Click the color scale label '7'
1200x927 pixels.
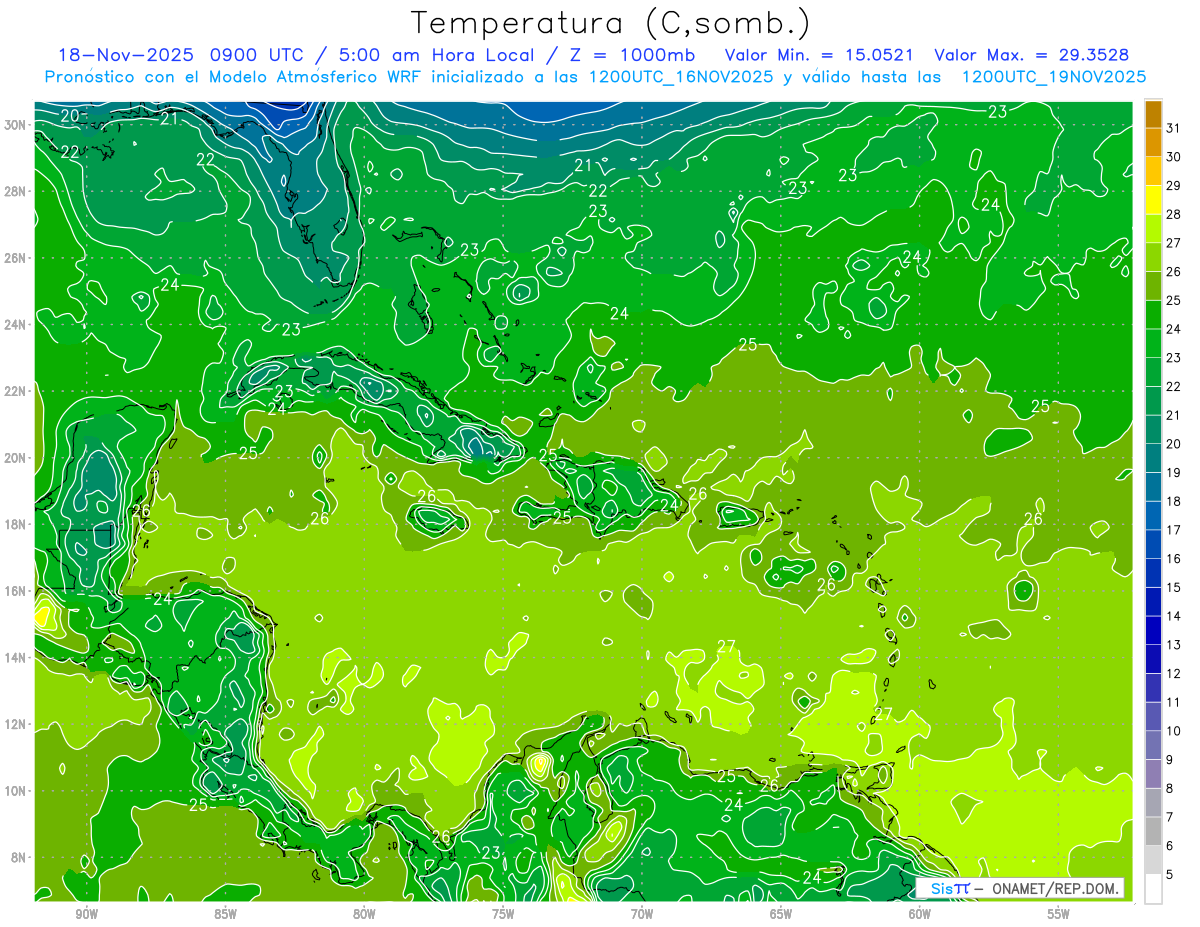(1170, 818)
